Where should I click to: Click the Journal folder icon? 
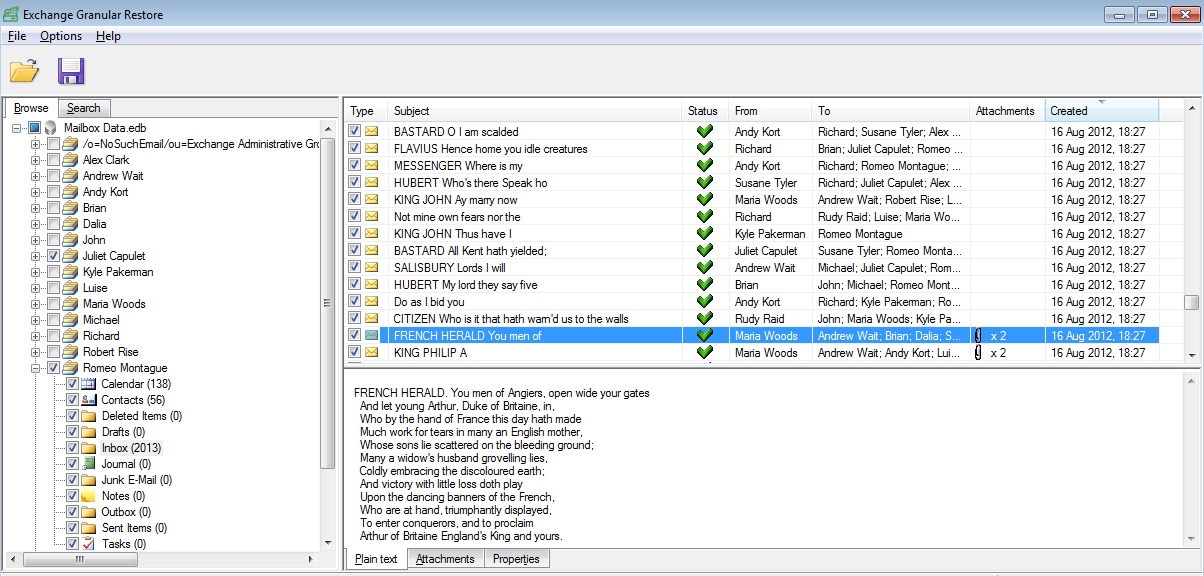click(88, 464)
